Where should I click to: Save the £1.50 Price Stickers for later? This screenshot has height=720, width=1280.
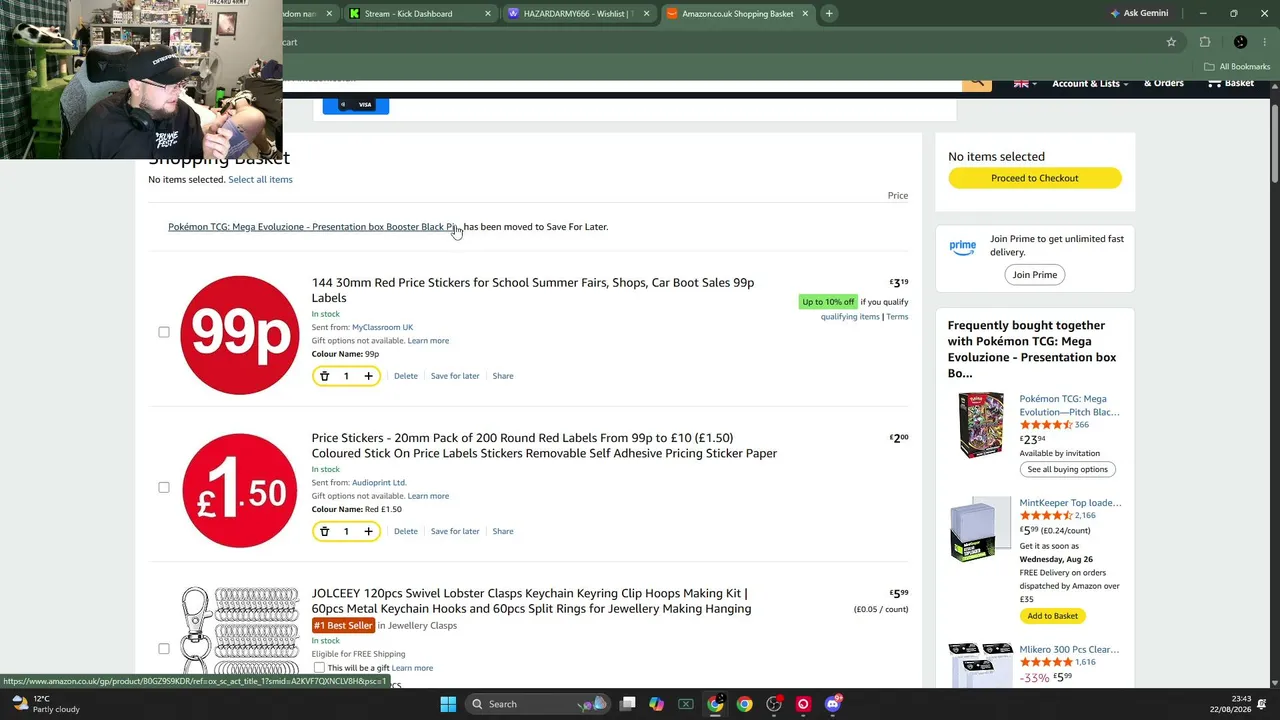pyautogui.click(x=455, y=531)
